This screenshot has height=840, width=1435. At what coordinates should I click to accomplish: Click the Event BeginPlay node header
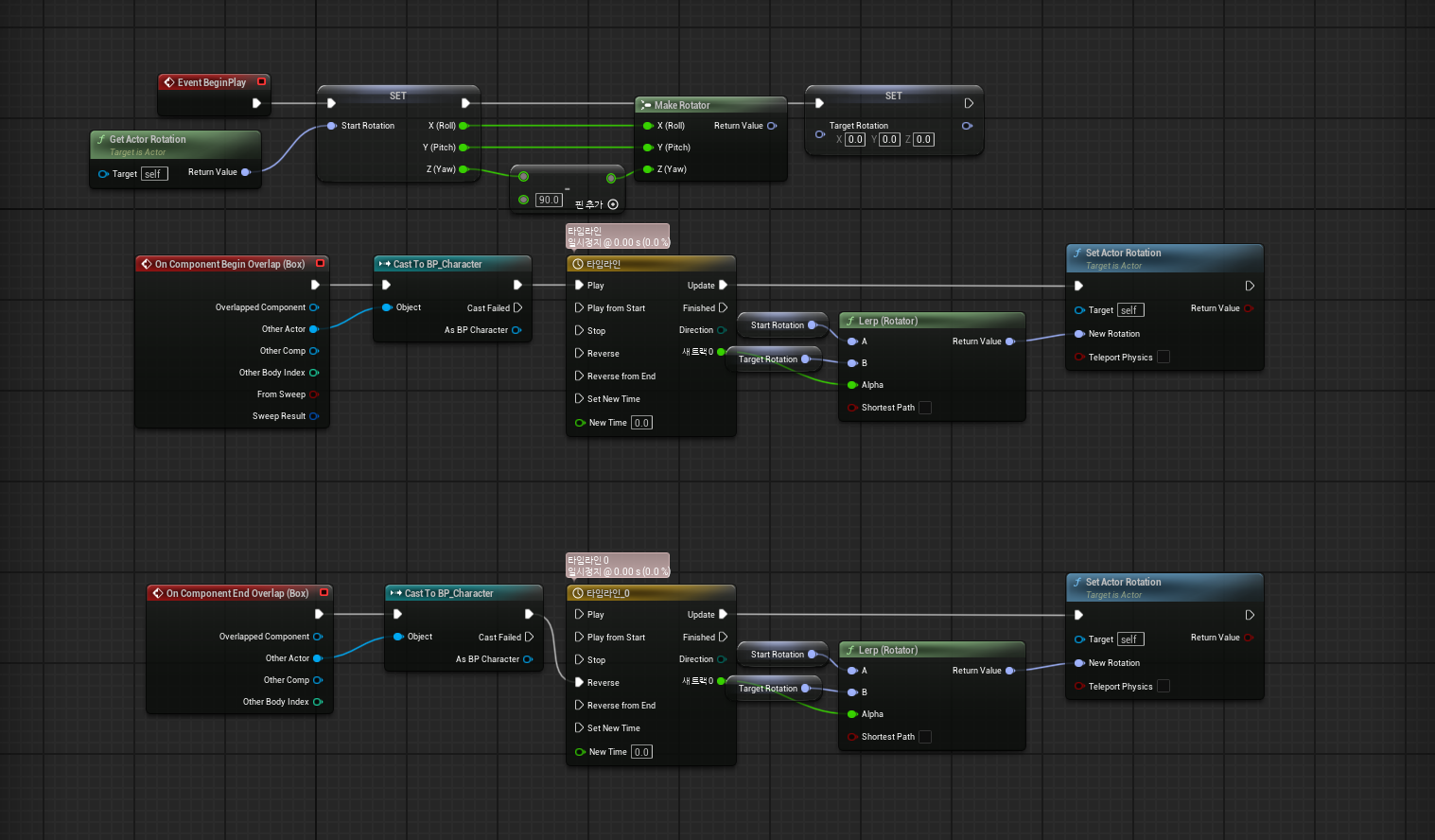[x=214, y=82]
